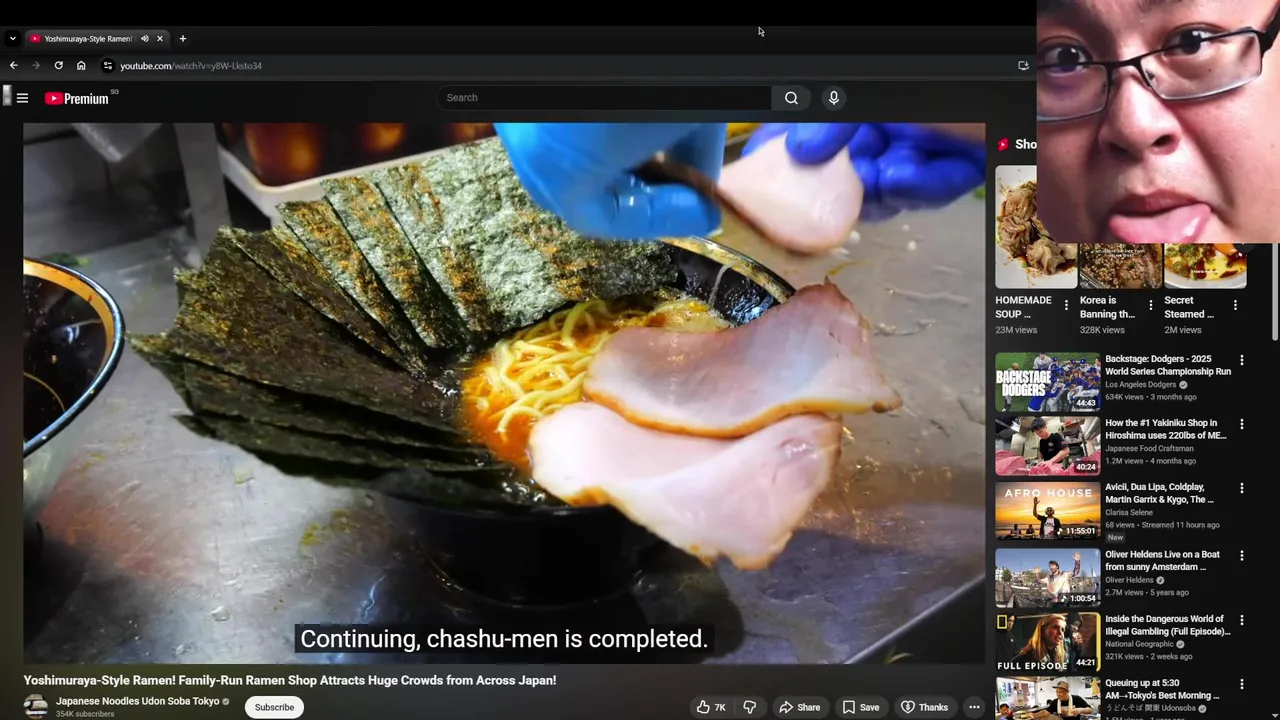Play Oliver Heldens Live on a Boat thumbnail
The width and height of the screenshot is (1280, 720).
click(x=1047, y=577)
